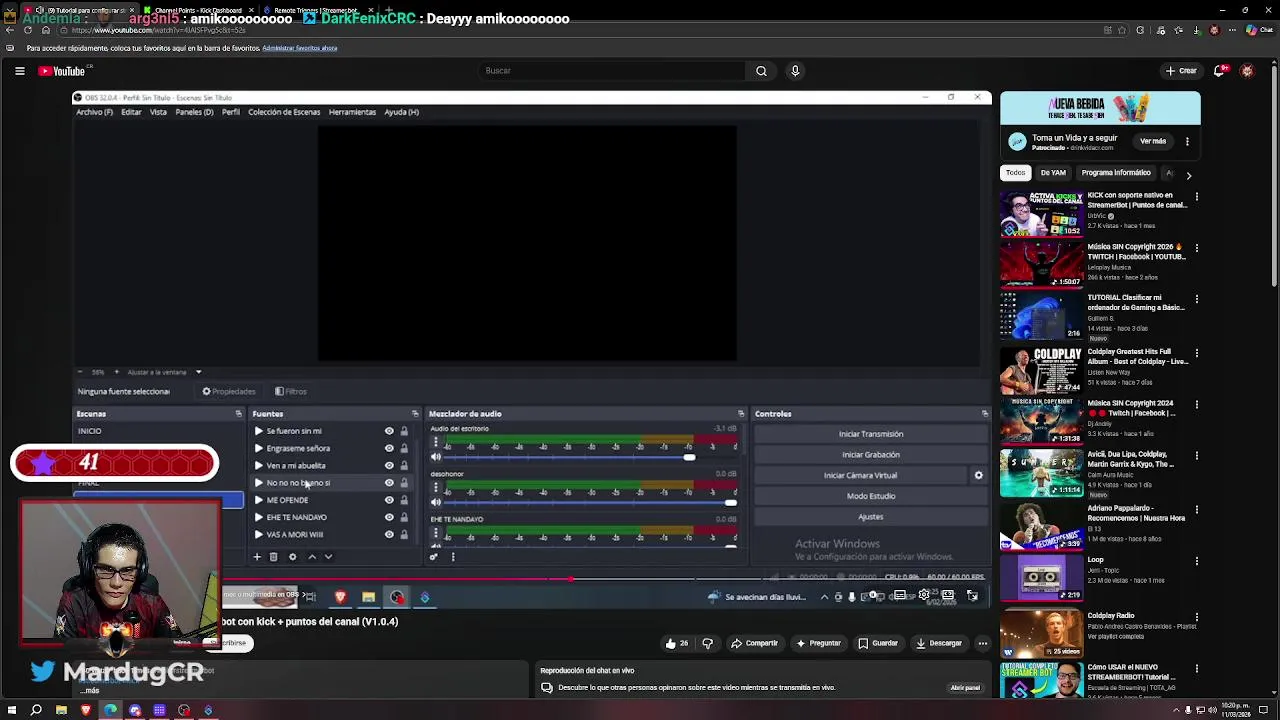
Task: Click the YouTube search magnifier button
Action: coord(761,71)
